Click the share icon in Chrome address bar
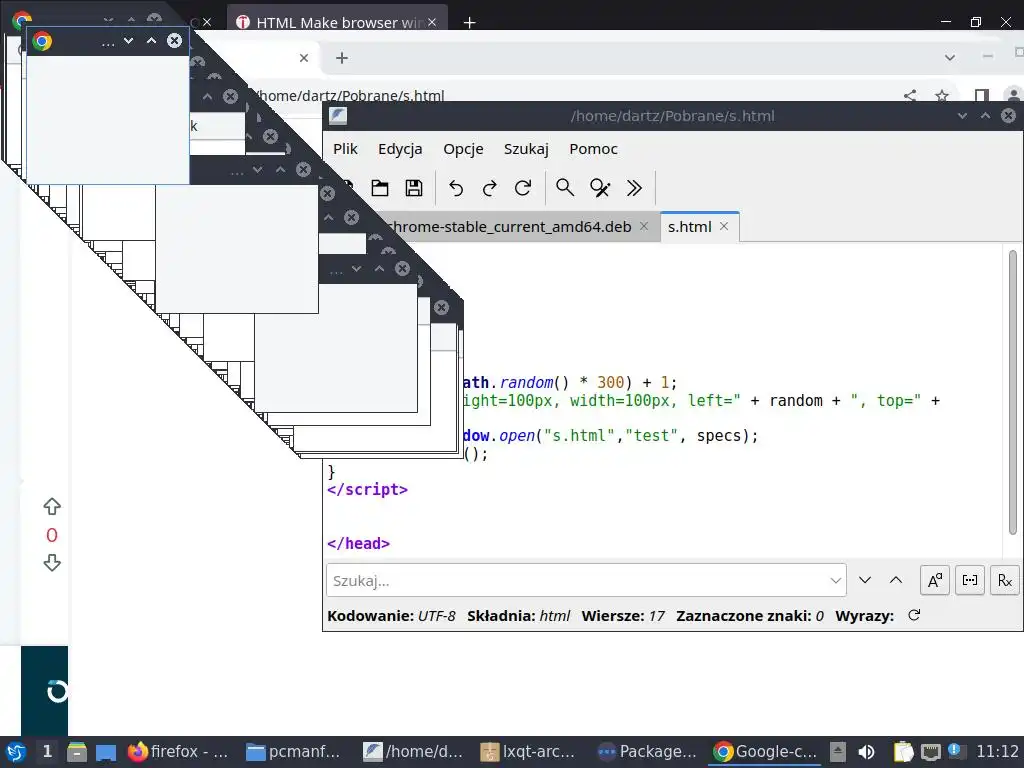This screenshot has width=1024, height=768. coord(910,96)
